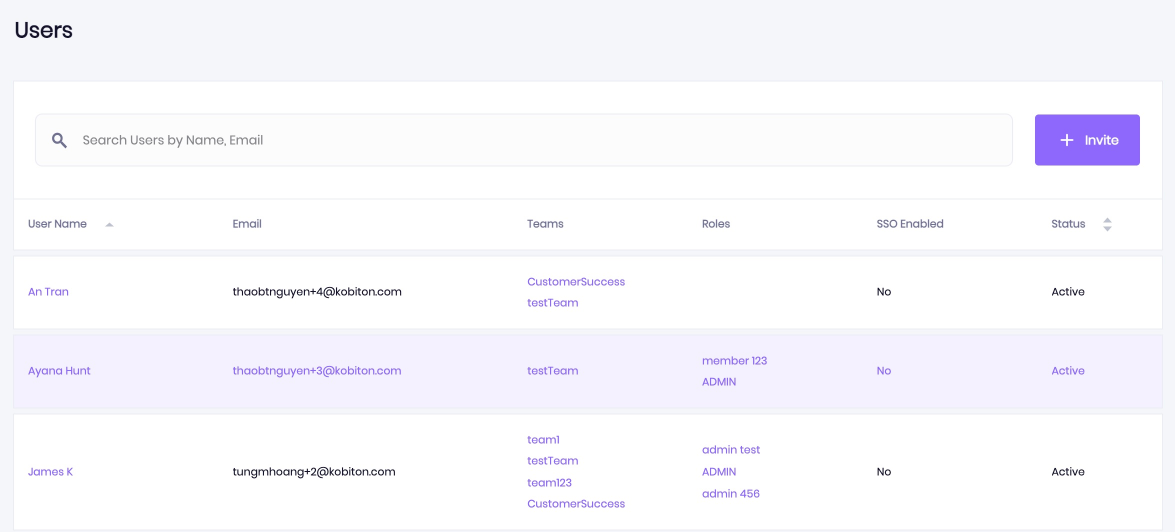Select email thaobtnguyen+4@kobiton.com
The width and height of the screenshot is (1175, 532).
point(317,291)
